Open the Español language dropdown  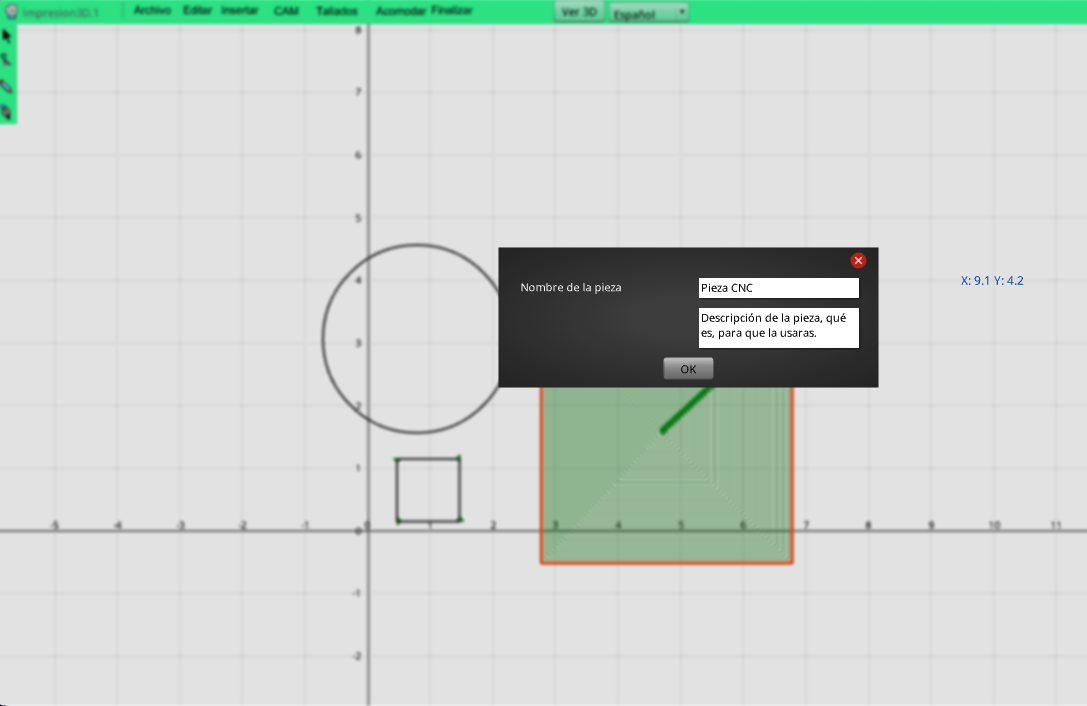(649, 13)
